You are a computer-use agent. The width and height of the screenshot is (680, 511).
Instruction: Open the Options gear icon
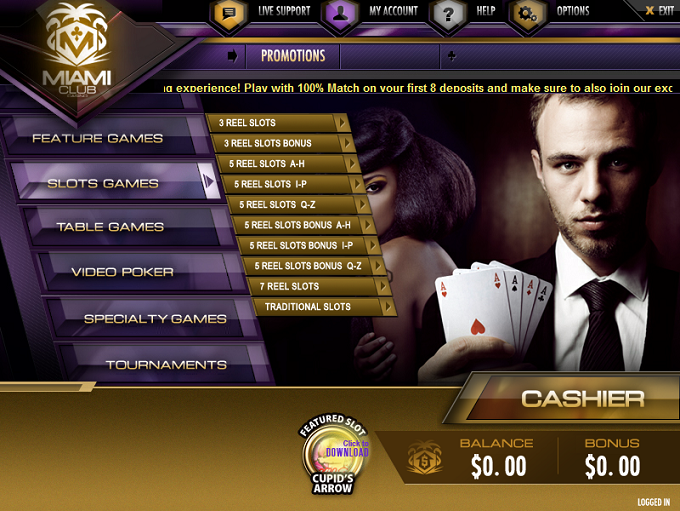tap(527, 15)
